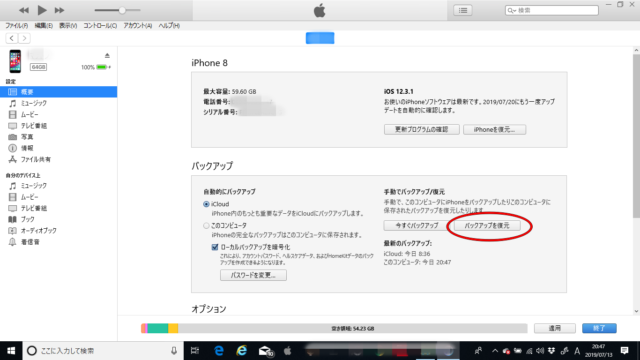Go forward with the right navigation chevron
Viewport: 640px width, 360px height.
(x=24, y=38)
